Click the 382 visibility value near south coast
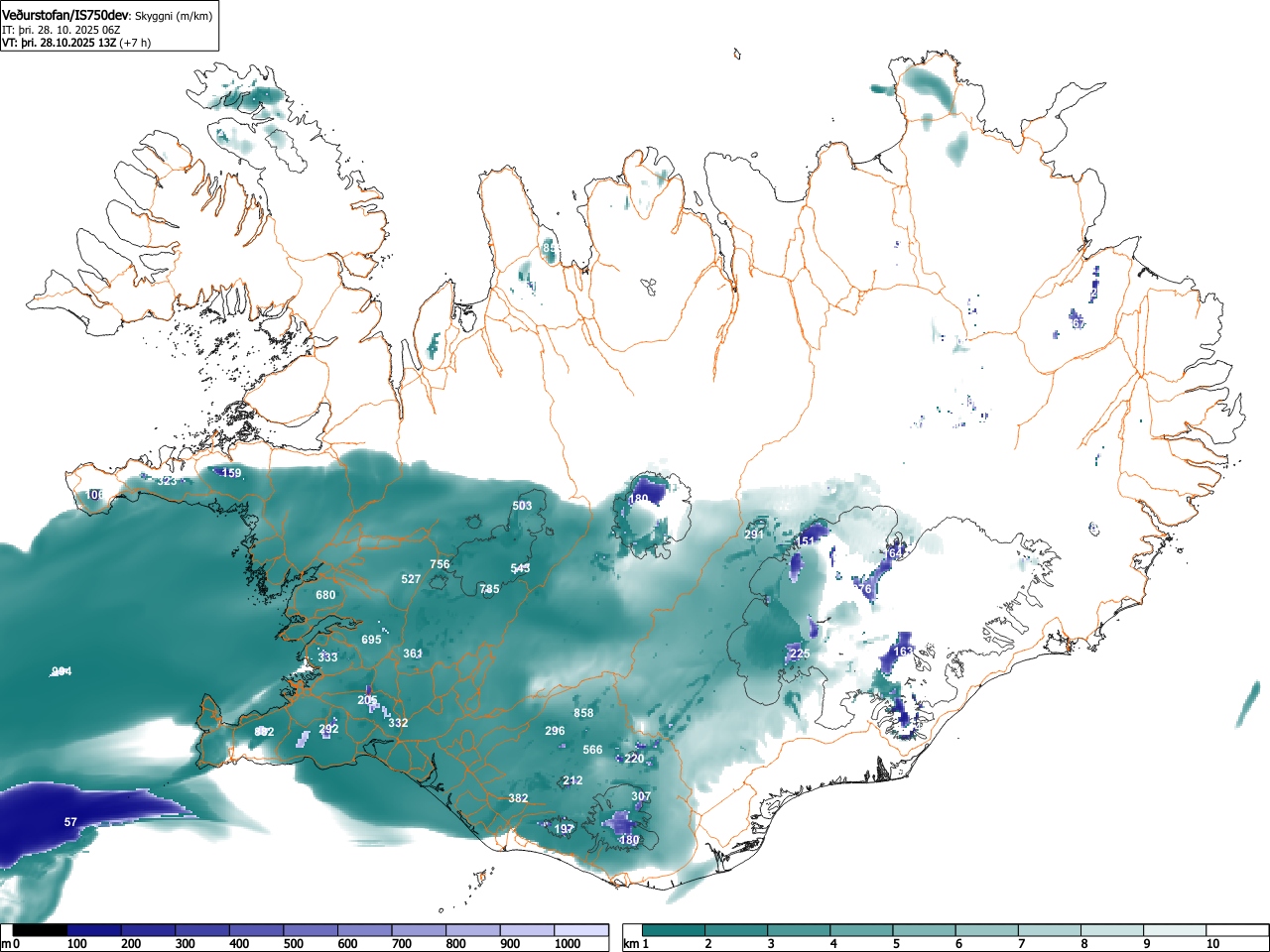1270x952 pixels. point(518,798)
